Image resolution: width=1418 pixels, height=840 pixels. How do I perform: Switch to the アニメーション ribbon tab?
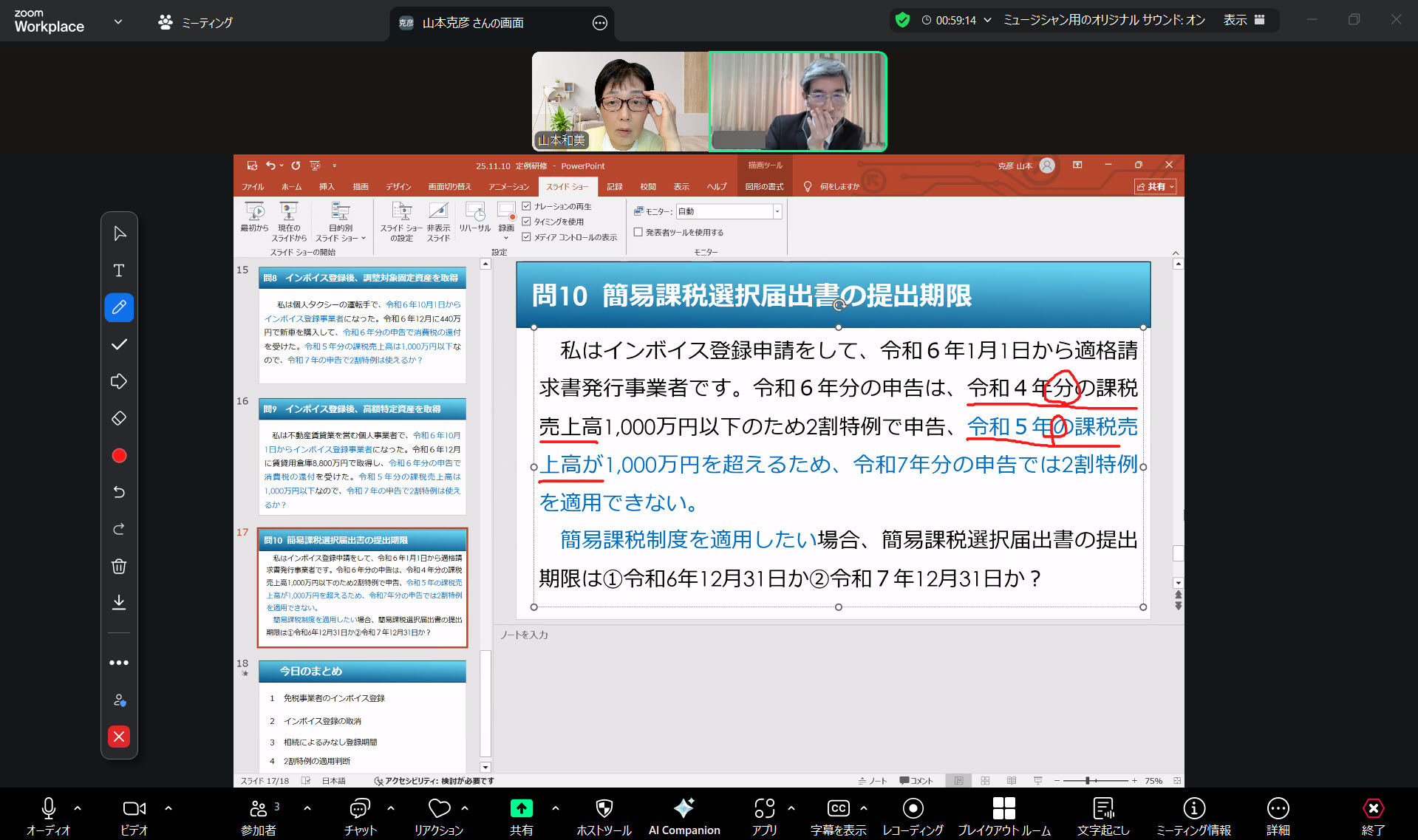click(508, 187)
